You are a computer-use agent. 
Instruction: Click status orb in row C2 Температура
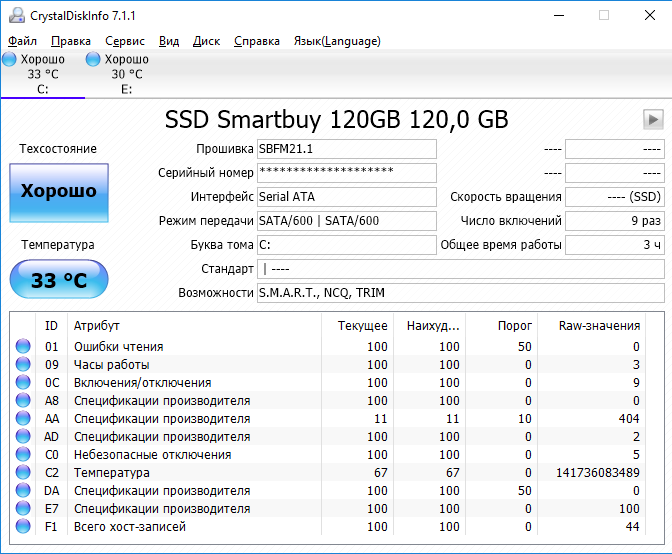coord(23,472)
